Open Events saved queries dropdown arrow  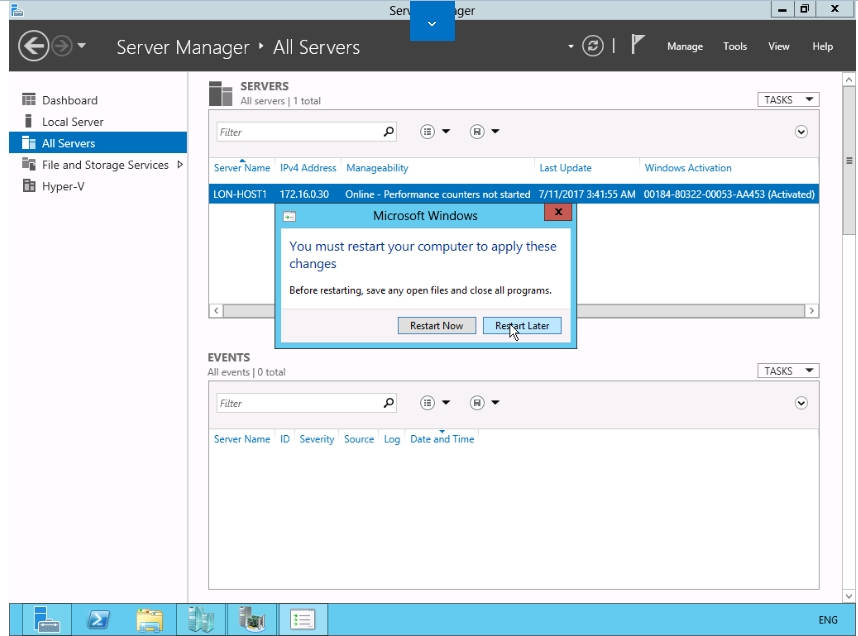click(495, 403)
